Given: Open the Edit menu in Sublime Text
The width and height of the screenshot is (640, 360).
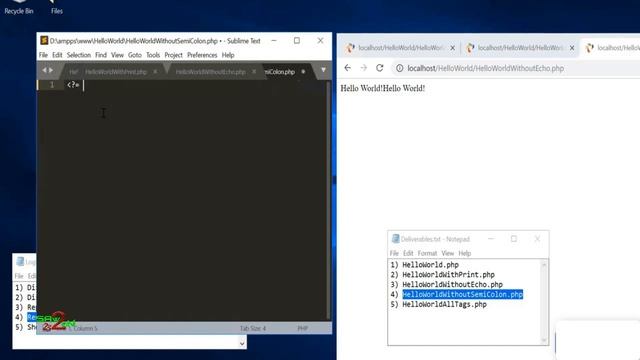Looking at the screenshot, I should tap(57, 55).
